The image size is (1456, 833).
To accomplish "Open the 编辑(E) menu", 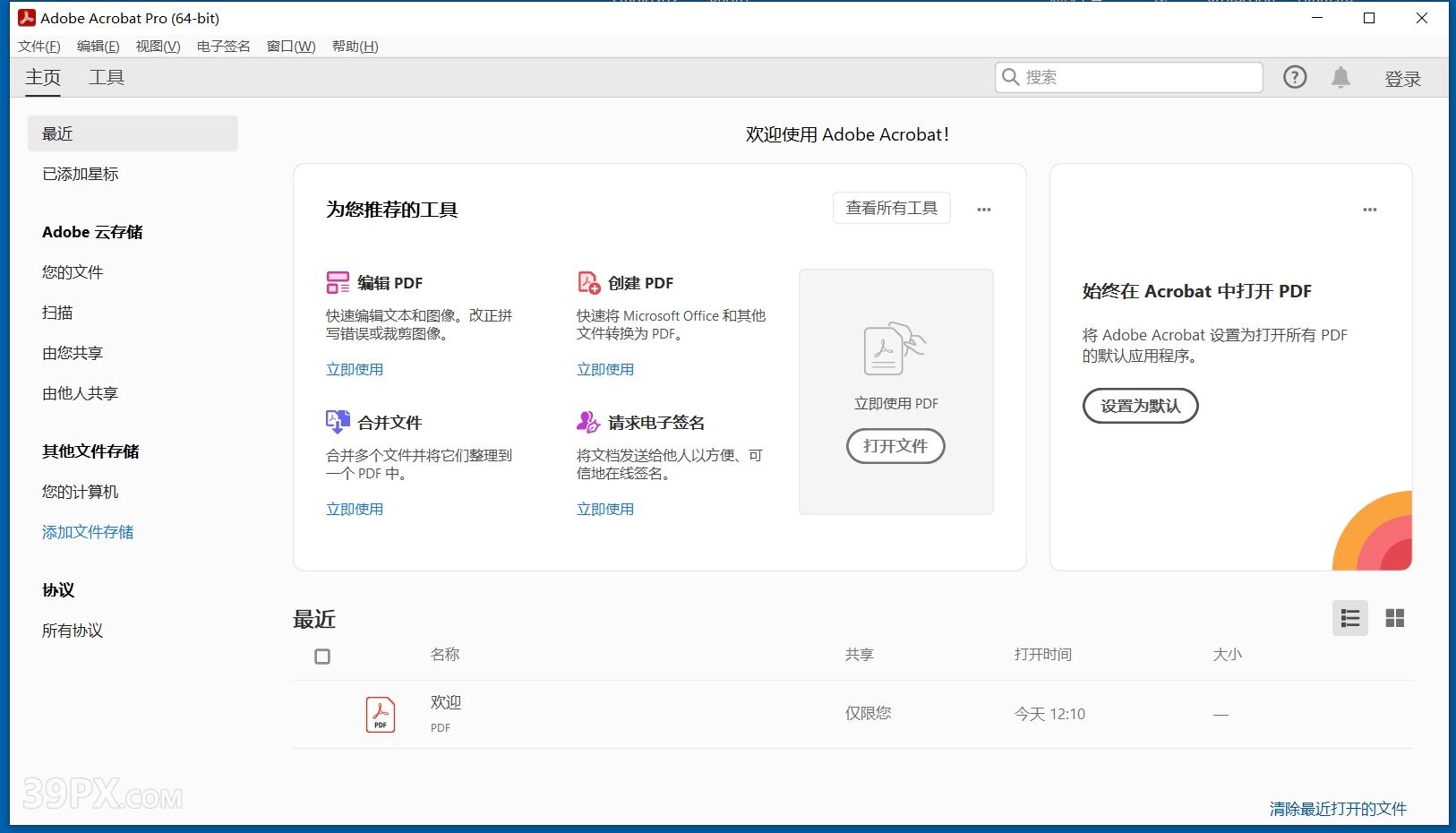I will click(98, 47).
